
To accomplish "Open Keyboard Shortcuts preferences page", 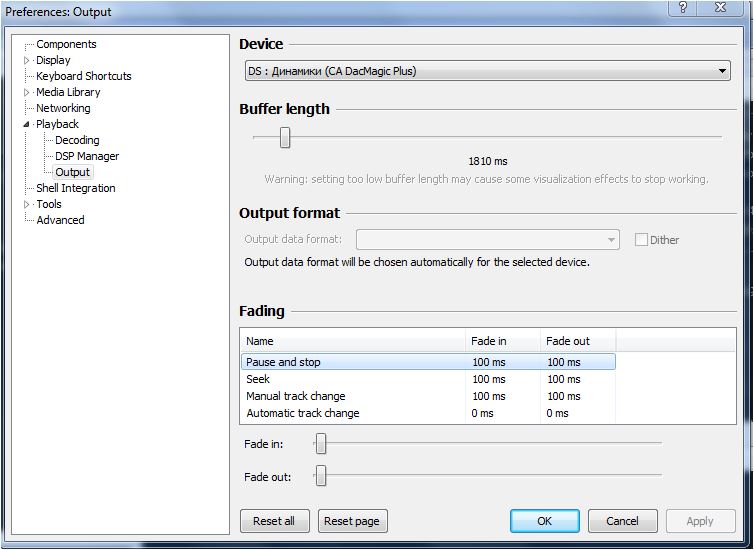I will click(83, 76).
